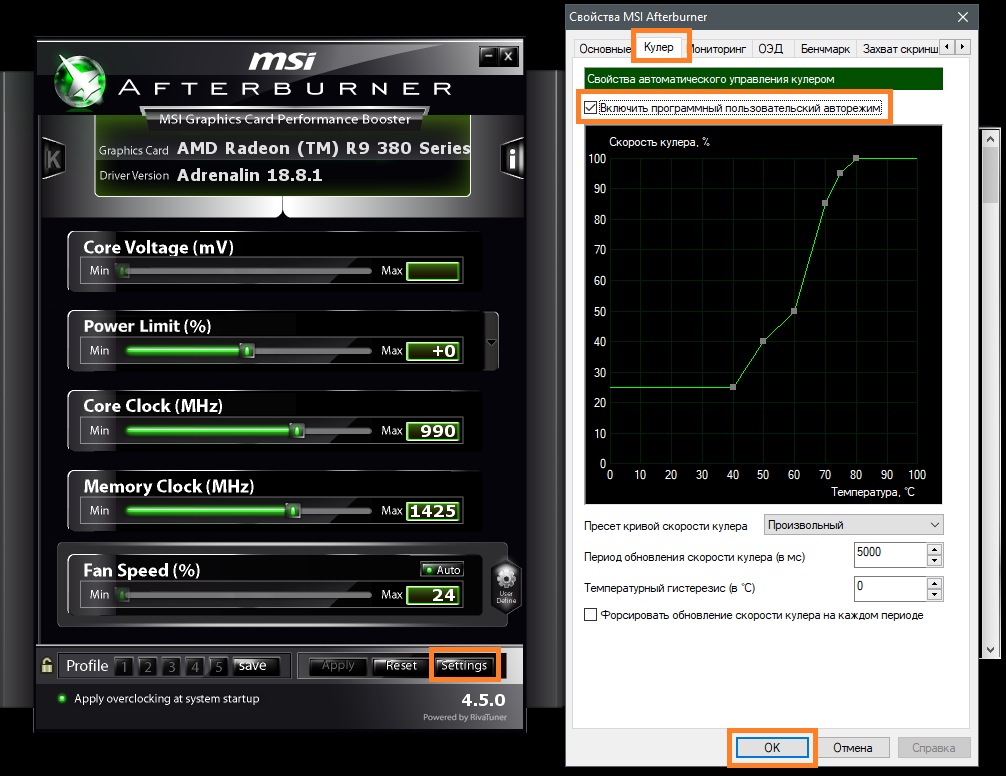Expand the Power Limit side arrow

(x=491, y=342)
